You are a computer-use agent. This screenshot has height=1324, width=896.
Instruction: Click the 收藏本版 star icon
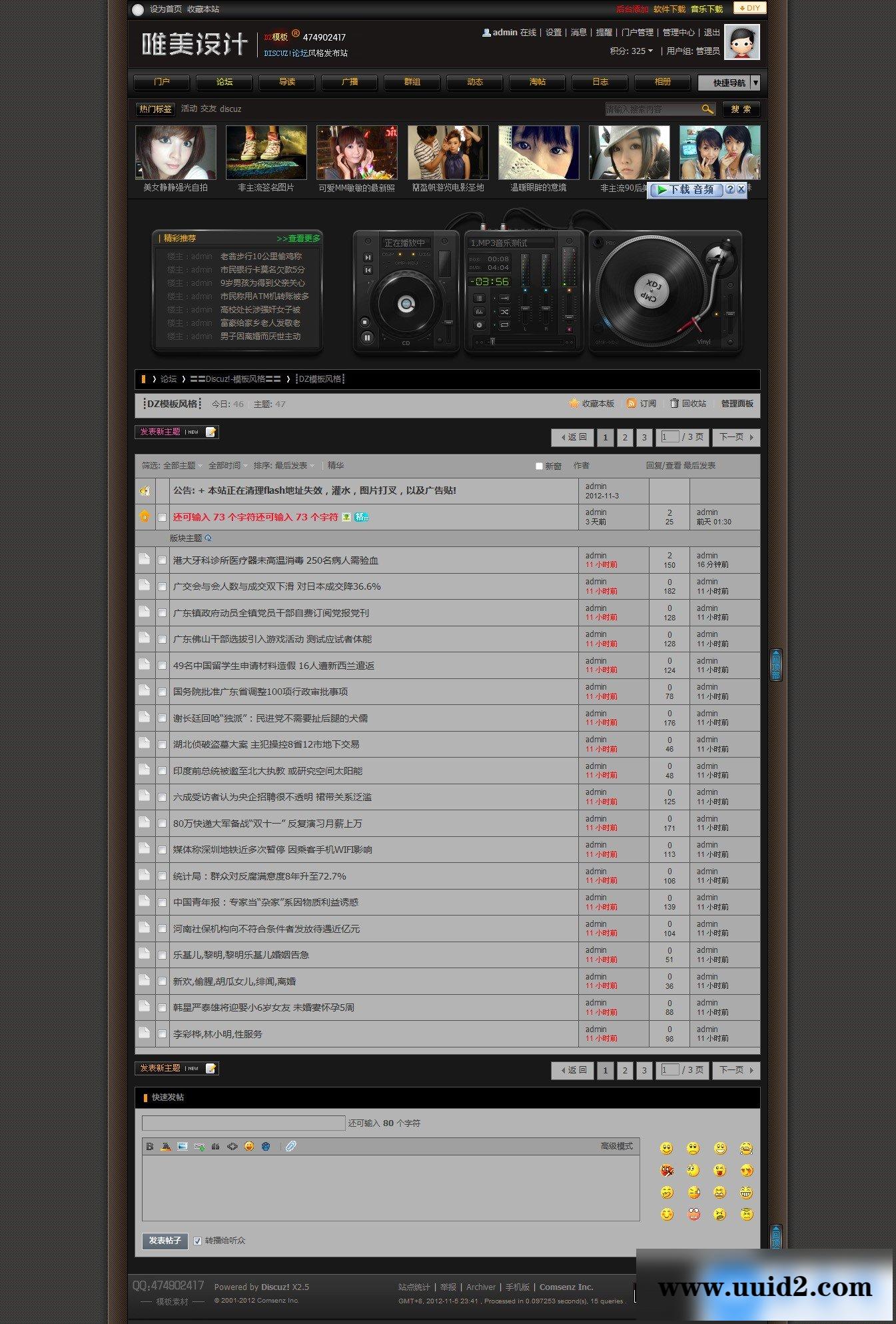[574, 404]
